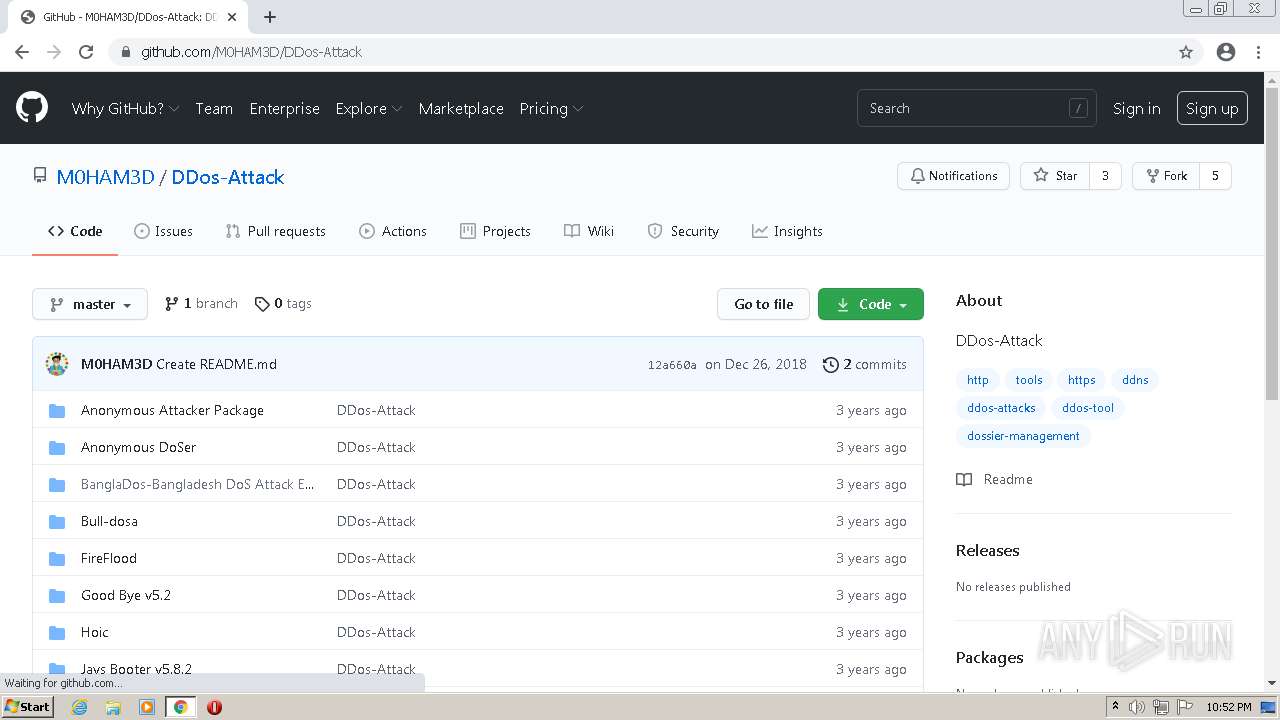
Task: Show hidden system tray icons arrow
Action: [x=1116, y=707]
